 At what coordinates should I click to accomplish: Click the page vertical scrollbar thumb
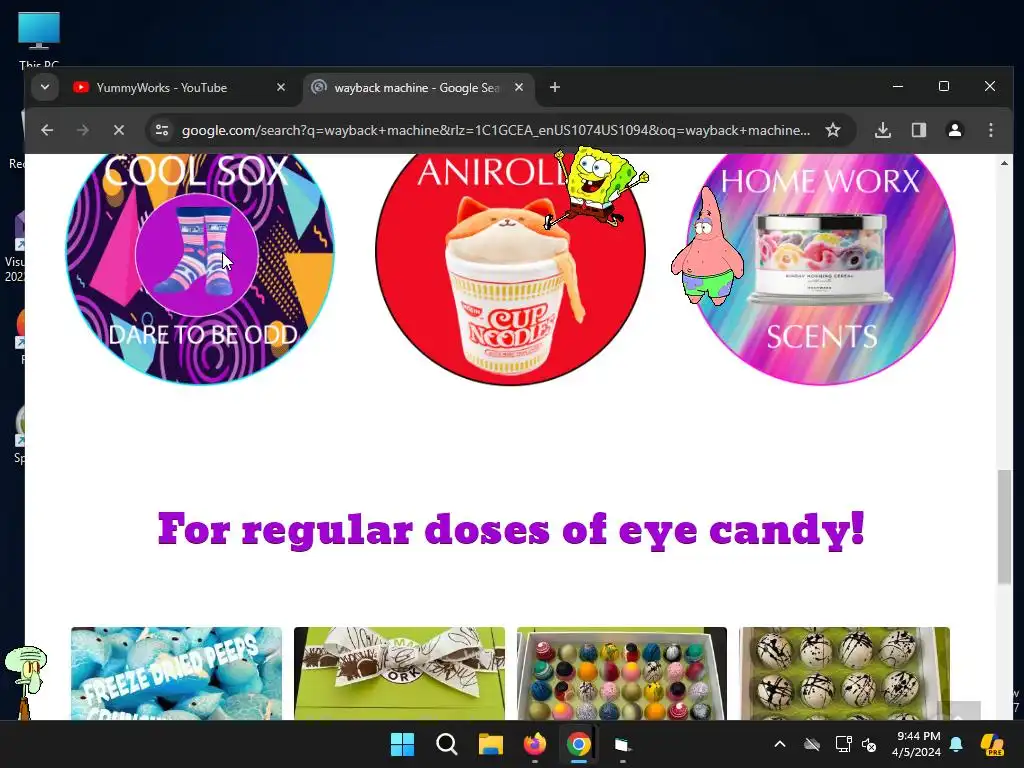click(x=1004, y=526)
